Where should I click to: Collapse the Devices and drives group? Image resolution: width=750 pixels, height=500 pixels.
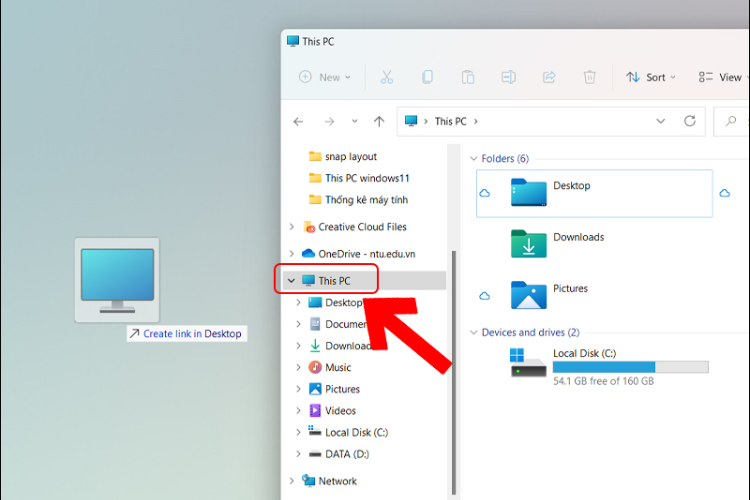point(473,332)
